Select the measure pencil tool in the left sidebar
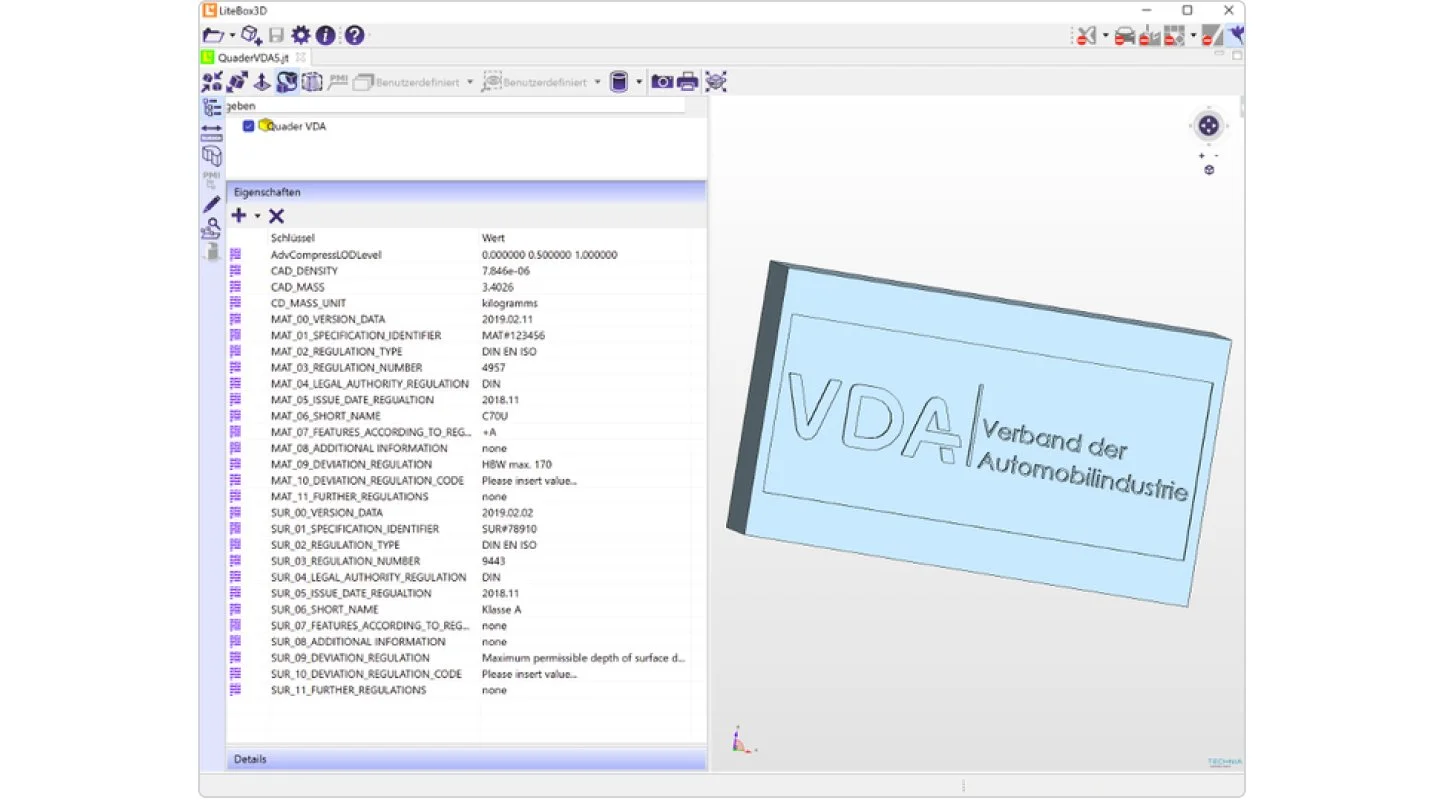This screenshot has height=800, width=1440. click(x=210, y=204)
